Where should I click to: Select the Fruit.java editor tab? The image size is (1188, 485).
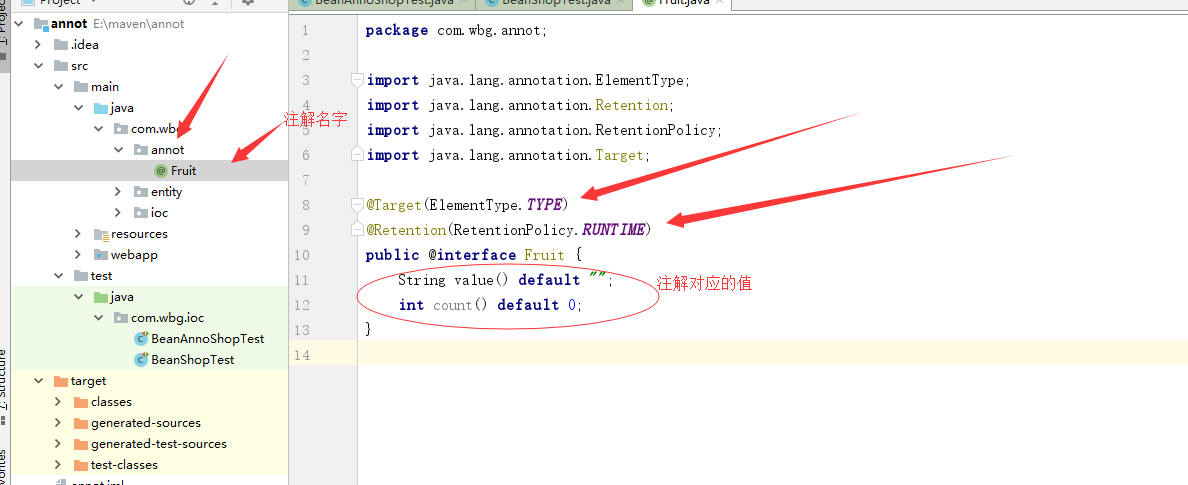coord(682,3)
